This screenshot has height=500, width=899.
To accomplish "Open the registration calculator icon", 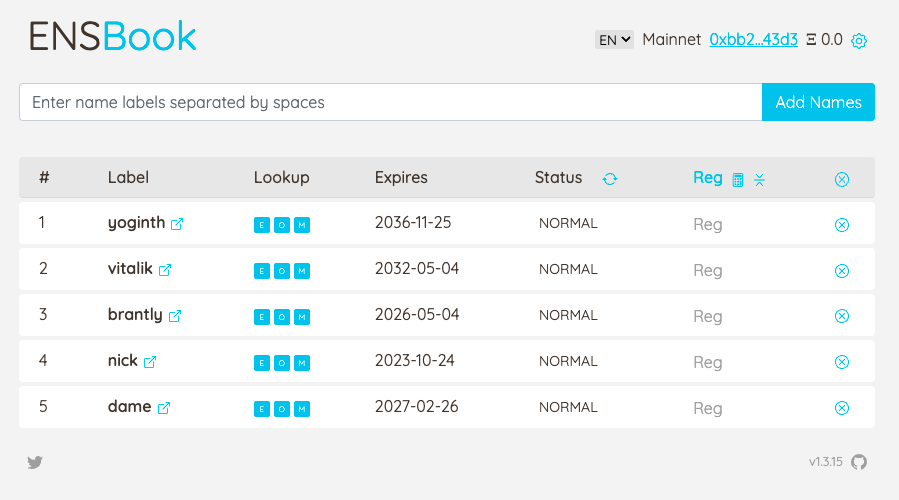I will (x=738, y=180).
